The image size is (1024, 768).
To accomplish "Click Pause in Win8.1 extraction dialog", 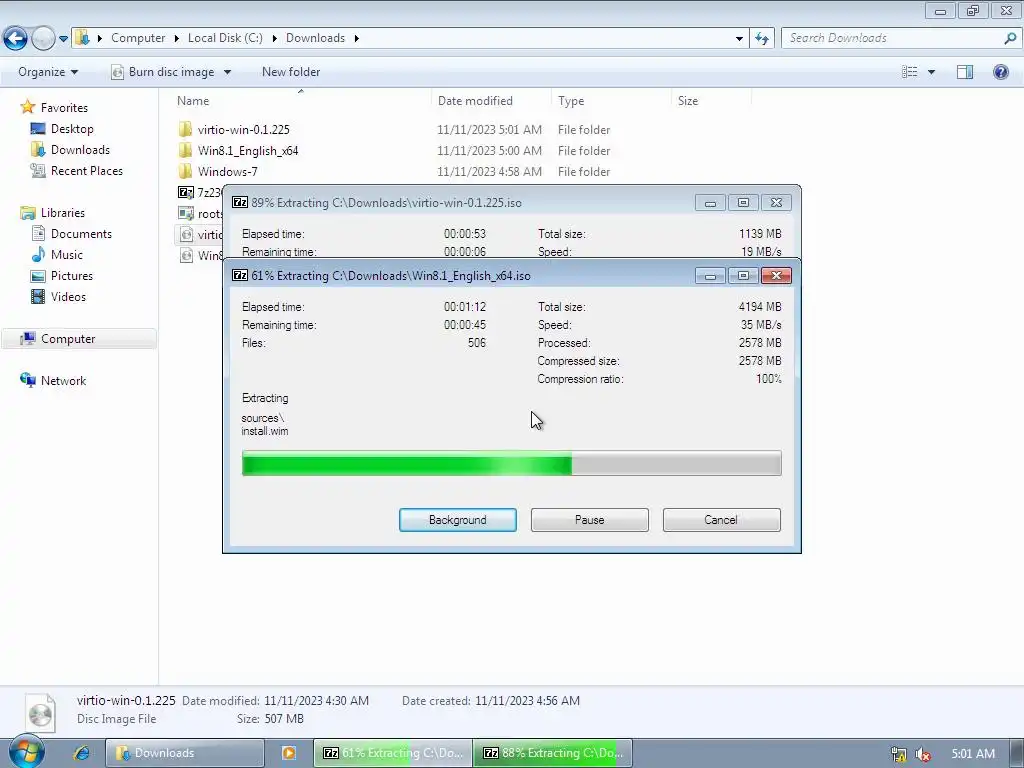I will point(589,520).
